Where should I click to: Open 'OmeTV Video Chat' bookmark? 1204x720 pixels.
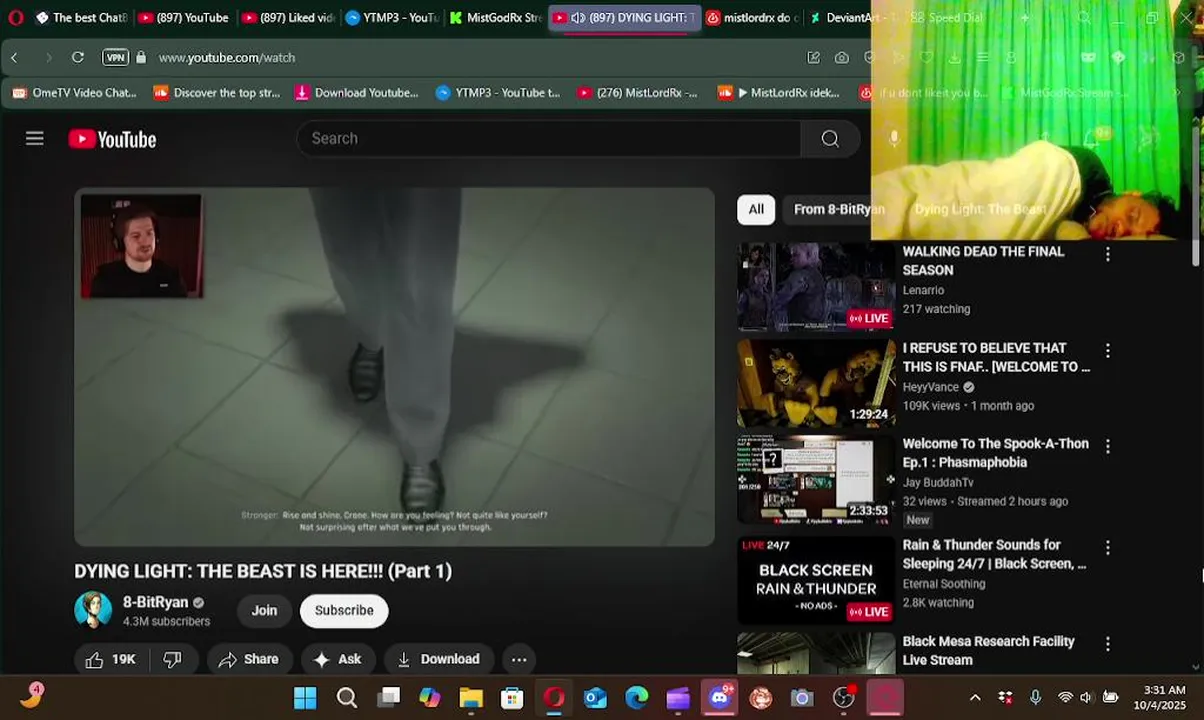point(74,93)
